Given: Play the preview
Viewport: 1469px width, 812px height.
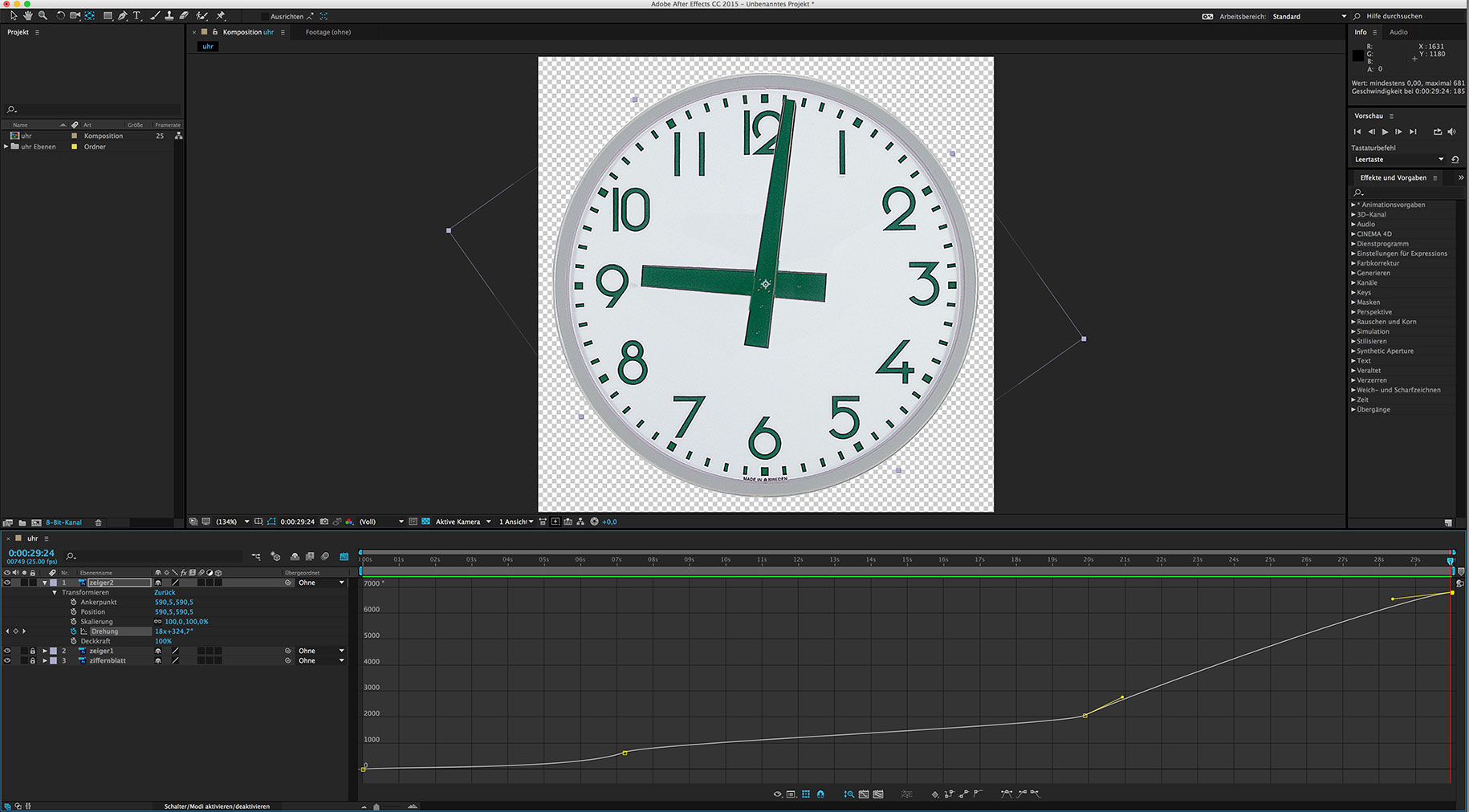Looking at the screenshot, I should (x=1385, y=132).
